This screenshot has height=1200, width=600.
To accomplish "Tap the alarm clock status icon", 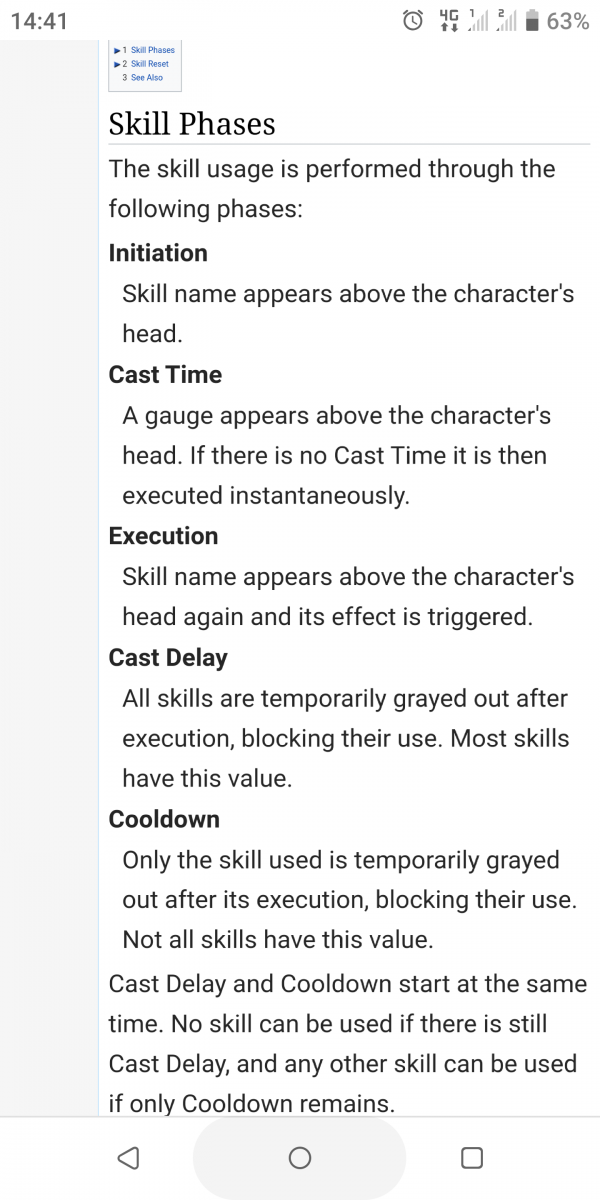I will 412,20.
